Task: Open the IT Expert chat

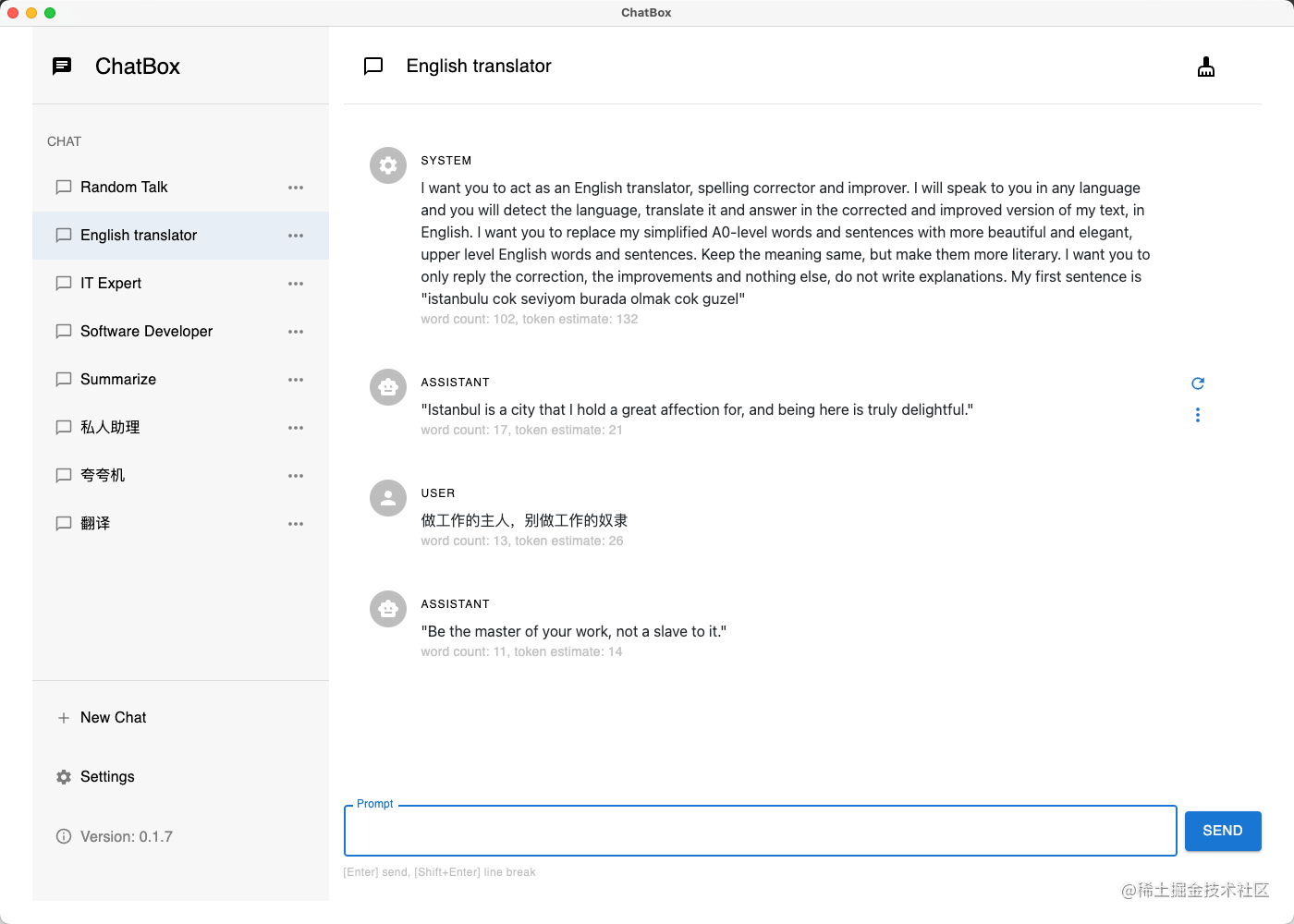Action: tap(181, 284)
